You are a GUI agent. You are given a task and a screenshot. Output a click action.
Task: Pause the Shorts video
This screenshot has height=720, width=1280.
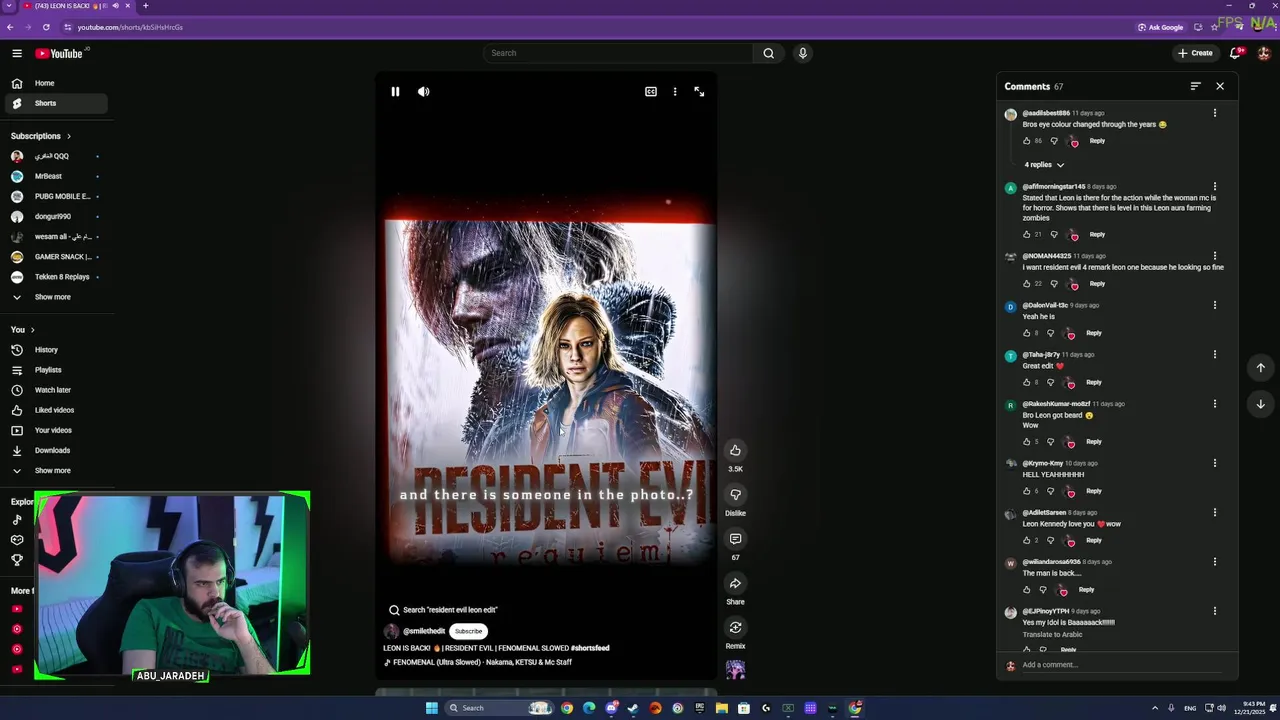point(395,92)
